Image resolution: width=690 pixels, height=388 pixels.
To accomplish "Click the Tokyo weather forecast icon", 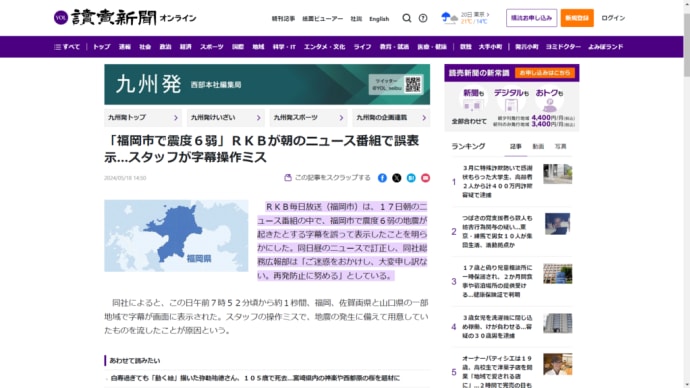I will coord(449,18).
